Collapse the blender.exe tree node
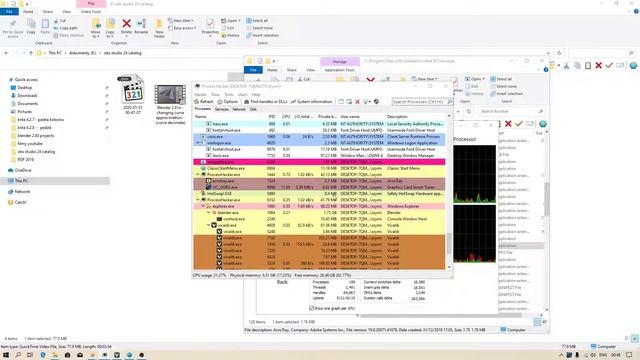Viewport: 640px width, 360px height. tap(208, 213)
